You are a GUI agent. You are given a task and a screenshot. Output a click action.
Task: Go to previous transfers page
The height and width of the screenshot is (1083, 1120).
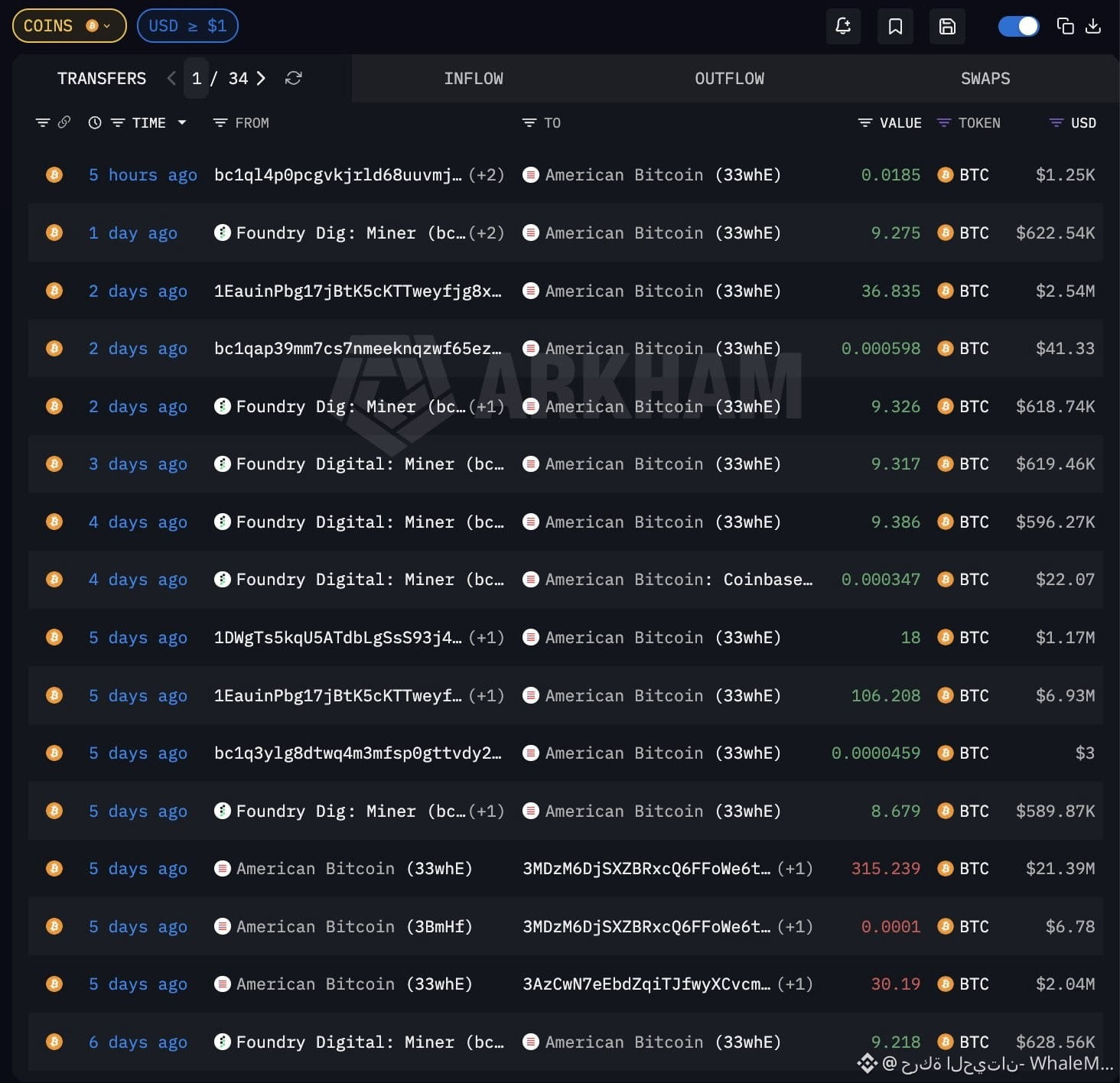[x=171, y=78]
